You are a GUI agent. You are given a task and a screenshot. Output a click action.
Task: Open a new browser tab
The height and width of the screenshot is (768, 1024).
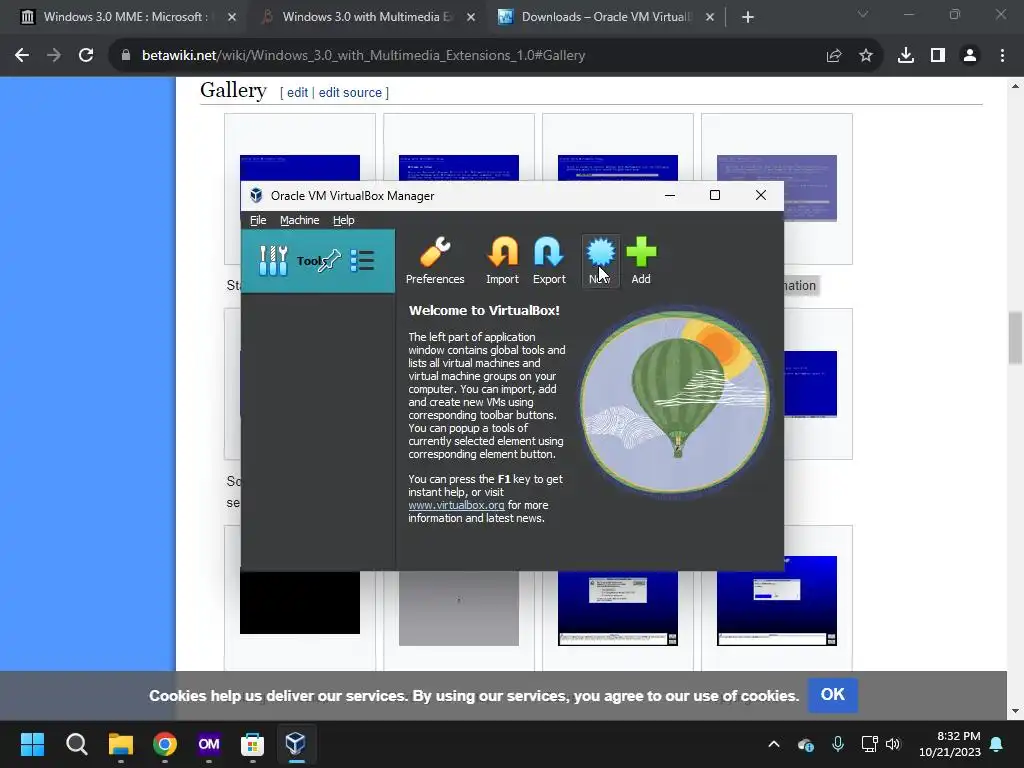click(748, 17)
